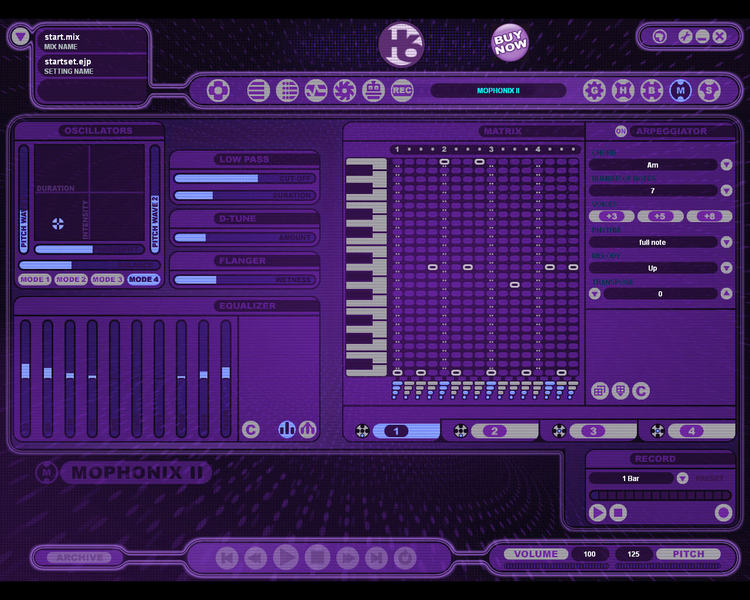Click the VOLUME button

(536, 554)
